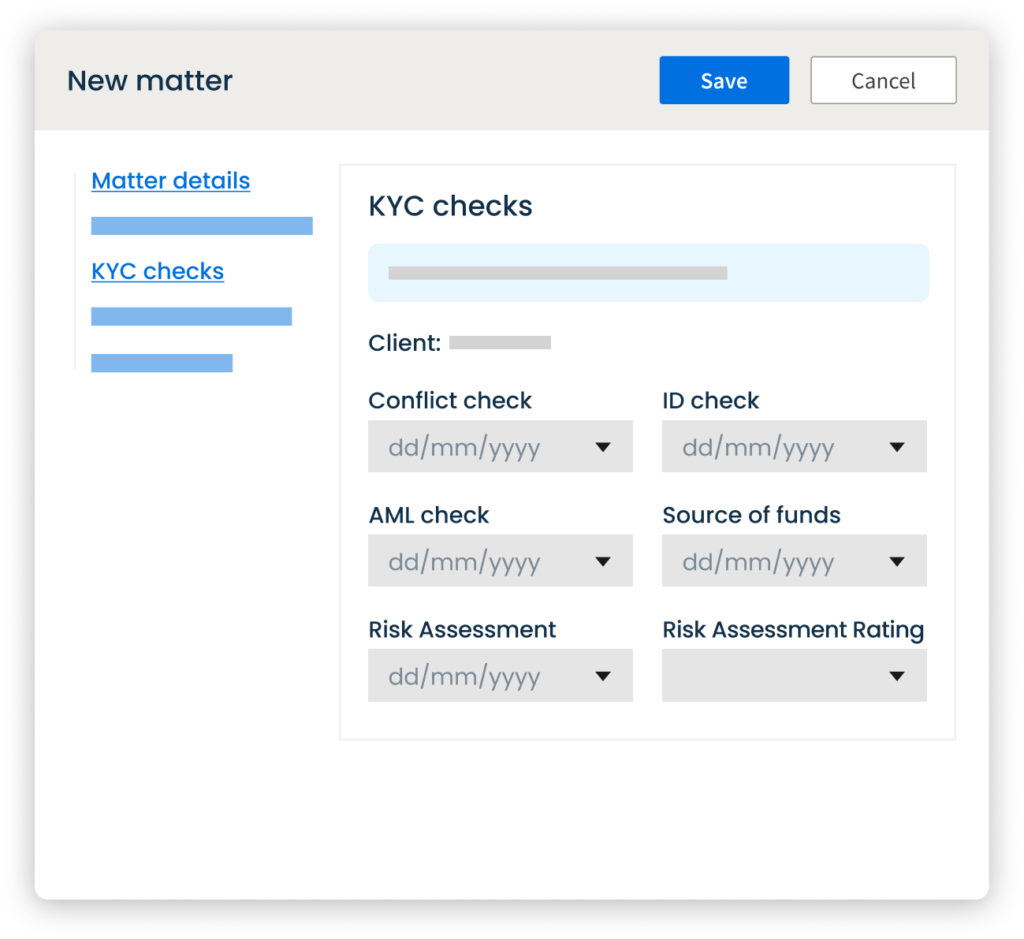Open the Risk Assessment Rating dropdown
1024x939 pixels.
(x=794, y=675)
